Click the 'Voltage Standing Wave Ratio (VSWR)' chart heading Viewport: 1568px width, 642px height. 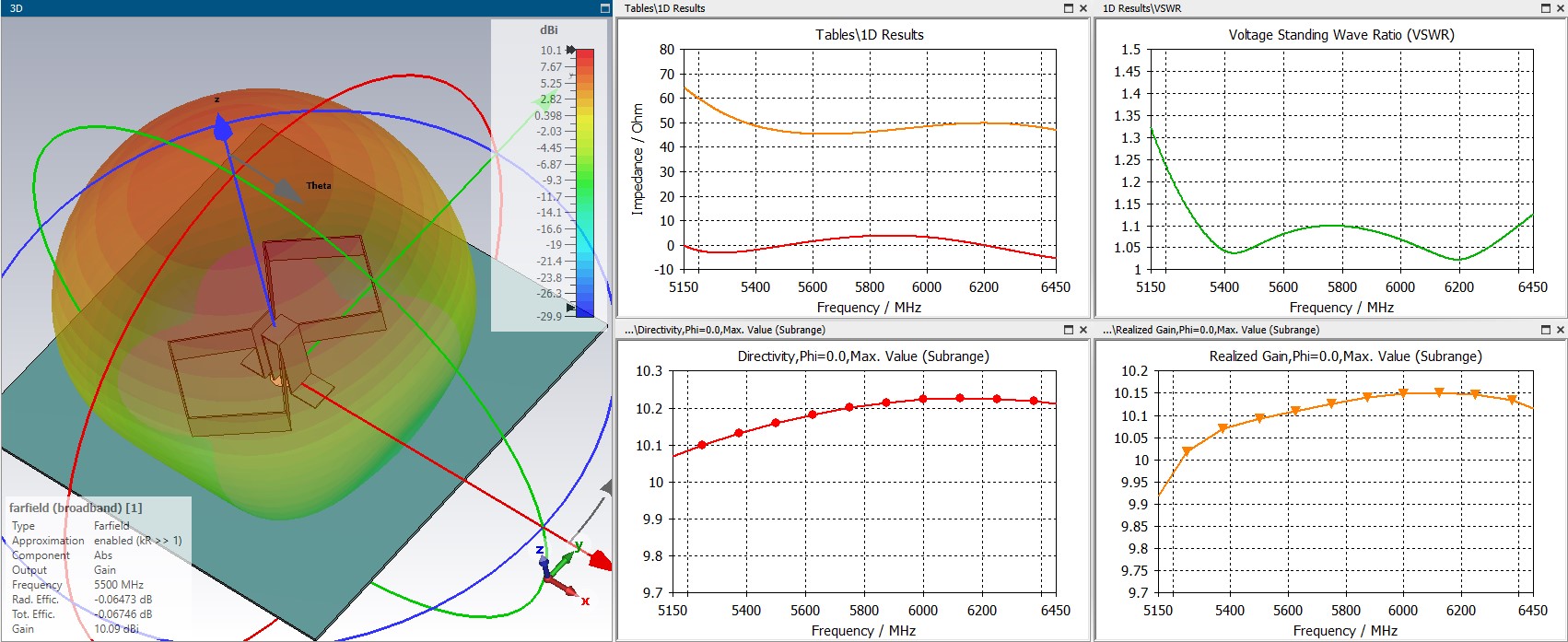pos(1341,35)
